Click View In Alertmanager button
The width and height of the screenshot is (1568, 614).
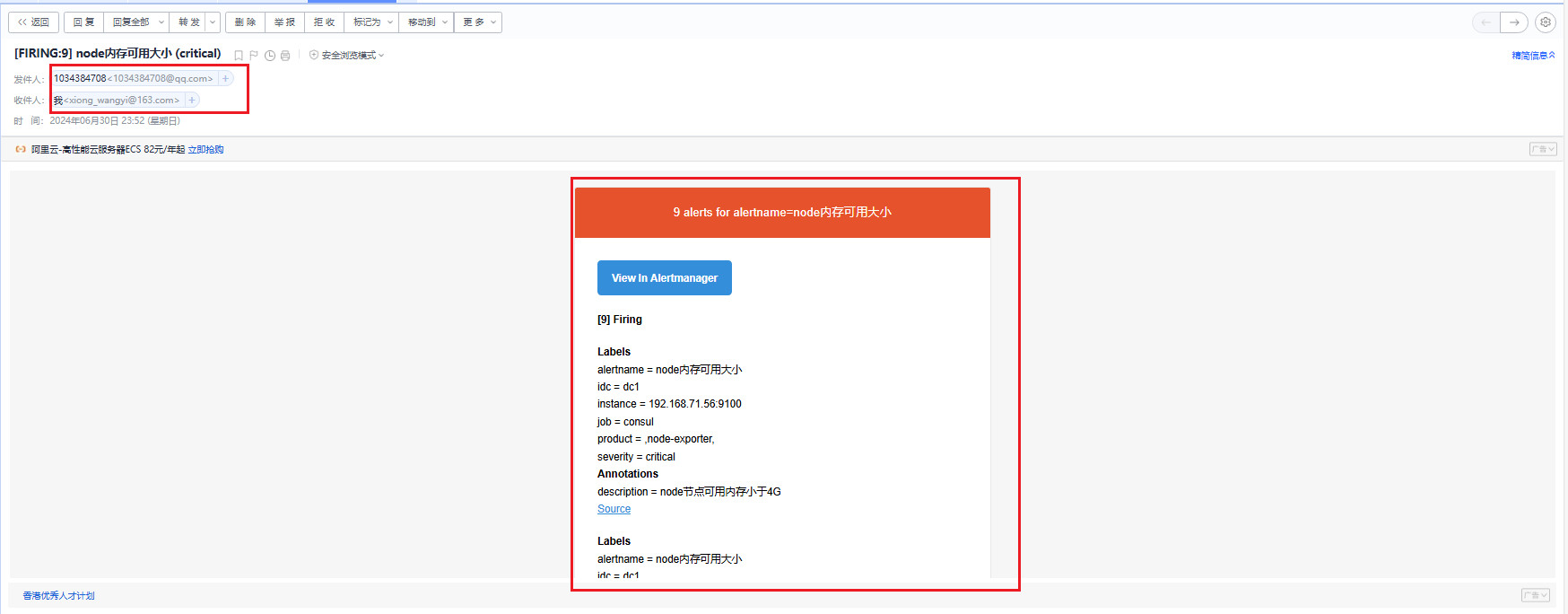click(x=665, y=278)
